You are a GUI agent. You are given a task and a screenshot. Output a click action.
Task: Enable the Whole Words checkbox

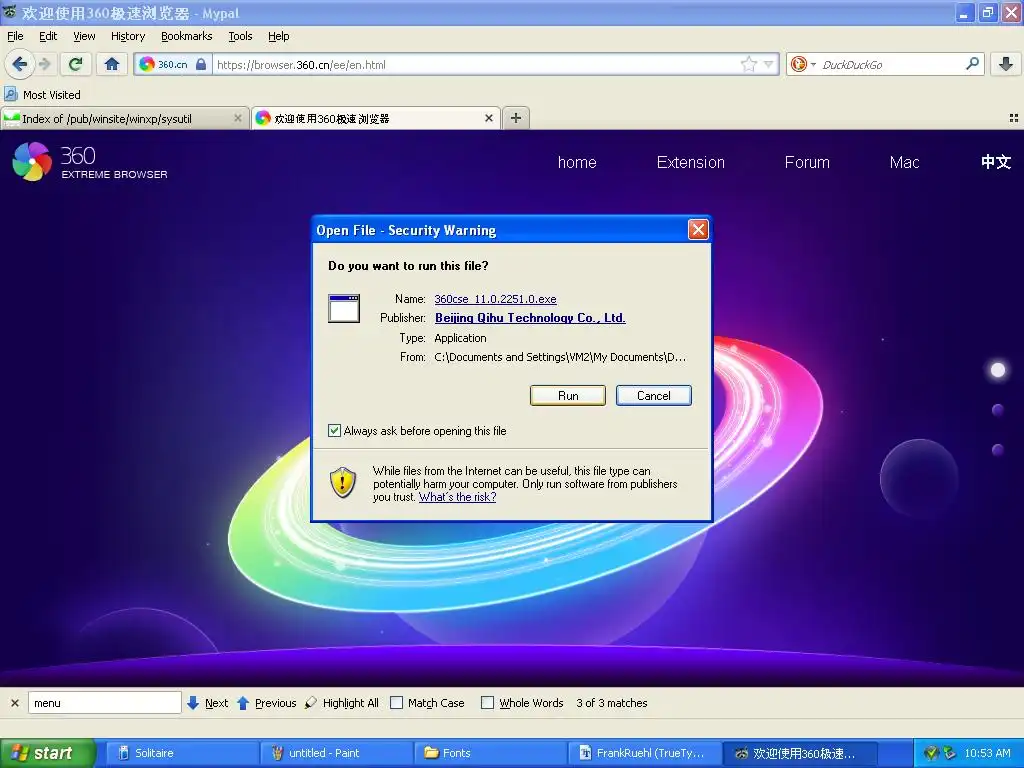click(x=487, y=703)
